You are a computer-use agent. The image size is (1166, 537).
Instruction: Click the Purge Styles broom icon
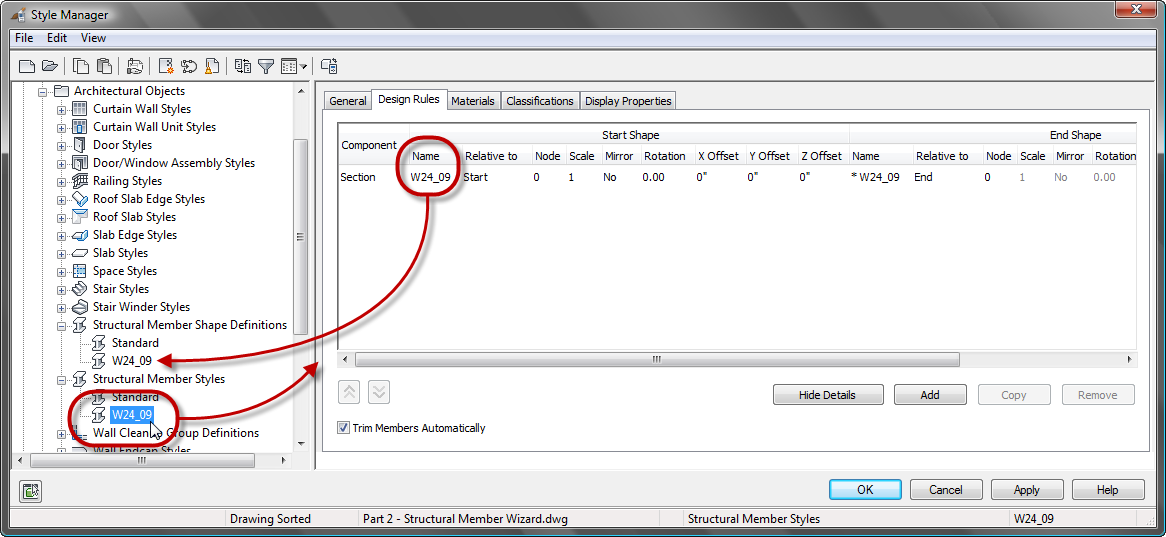(x=211, y=66)
